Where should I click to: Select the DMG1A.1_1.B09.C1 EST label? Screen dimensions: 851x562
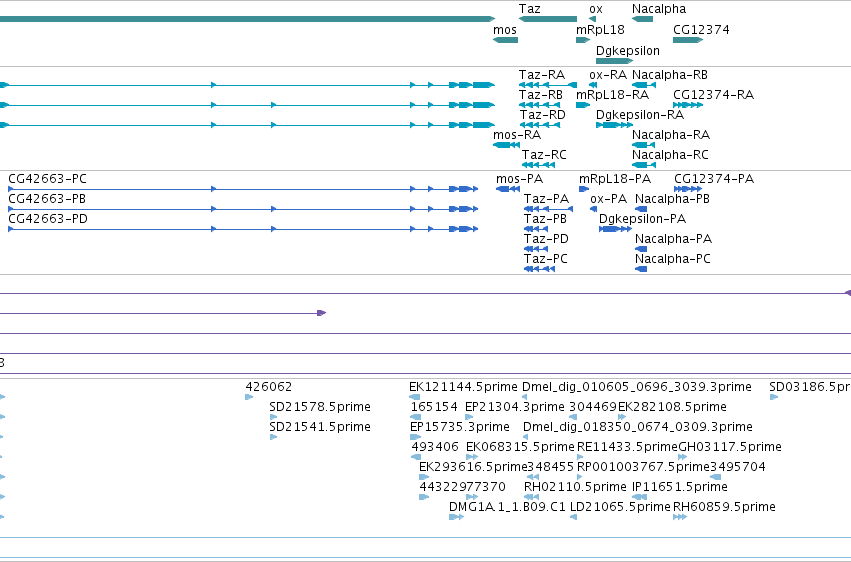507,507
